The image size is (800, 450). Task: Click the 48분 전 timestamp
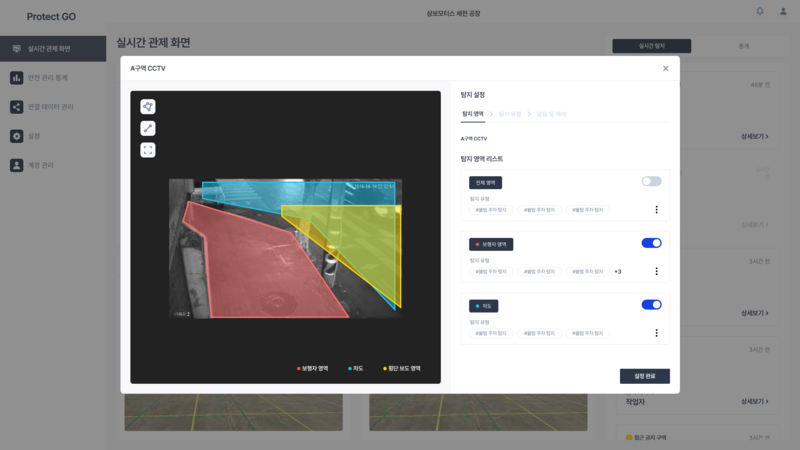pos(760,85)
